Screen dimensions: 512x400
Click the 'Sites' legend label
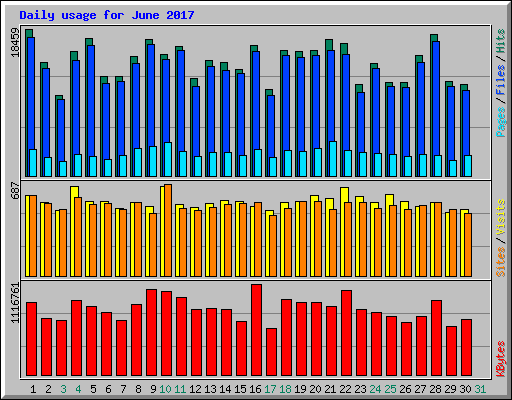[x=501, y=262]
